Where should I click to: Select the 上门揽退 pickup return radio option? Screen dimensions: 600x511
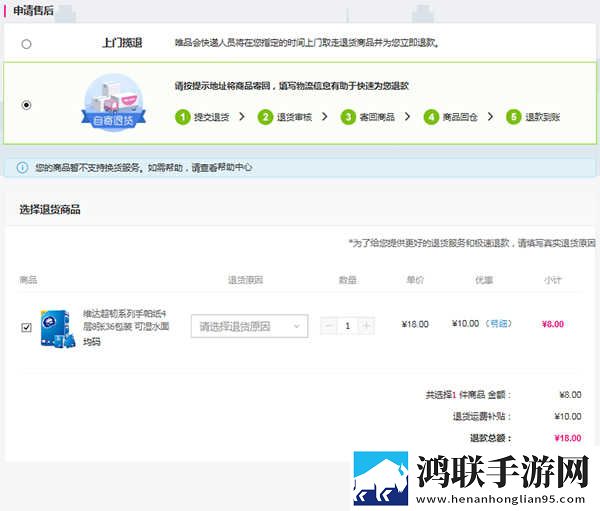click(x=26, y=44)
